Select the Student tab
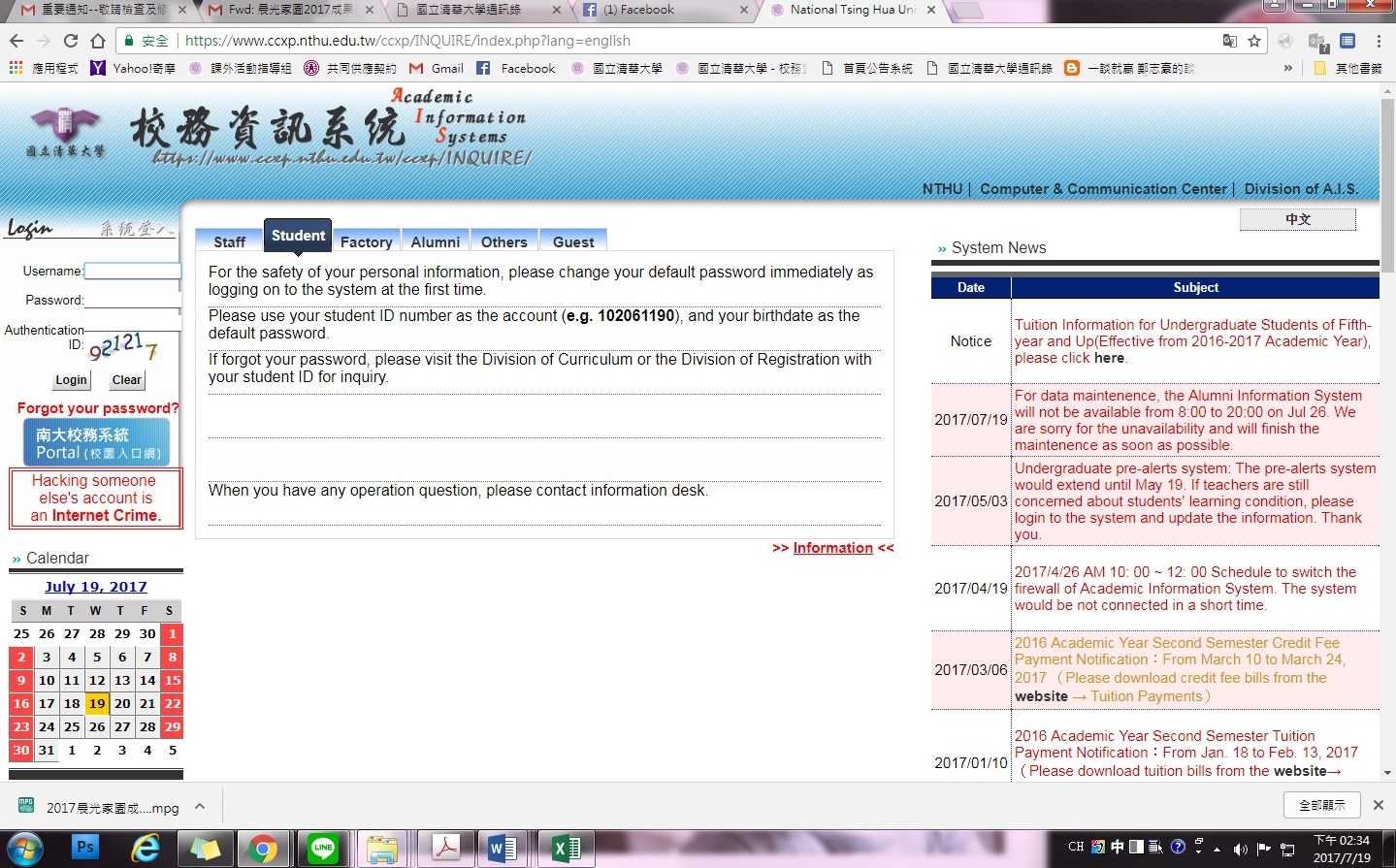Screen dimensions: 1396x868 coord(298,236)
